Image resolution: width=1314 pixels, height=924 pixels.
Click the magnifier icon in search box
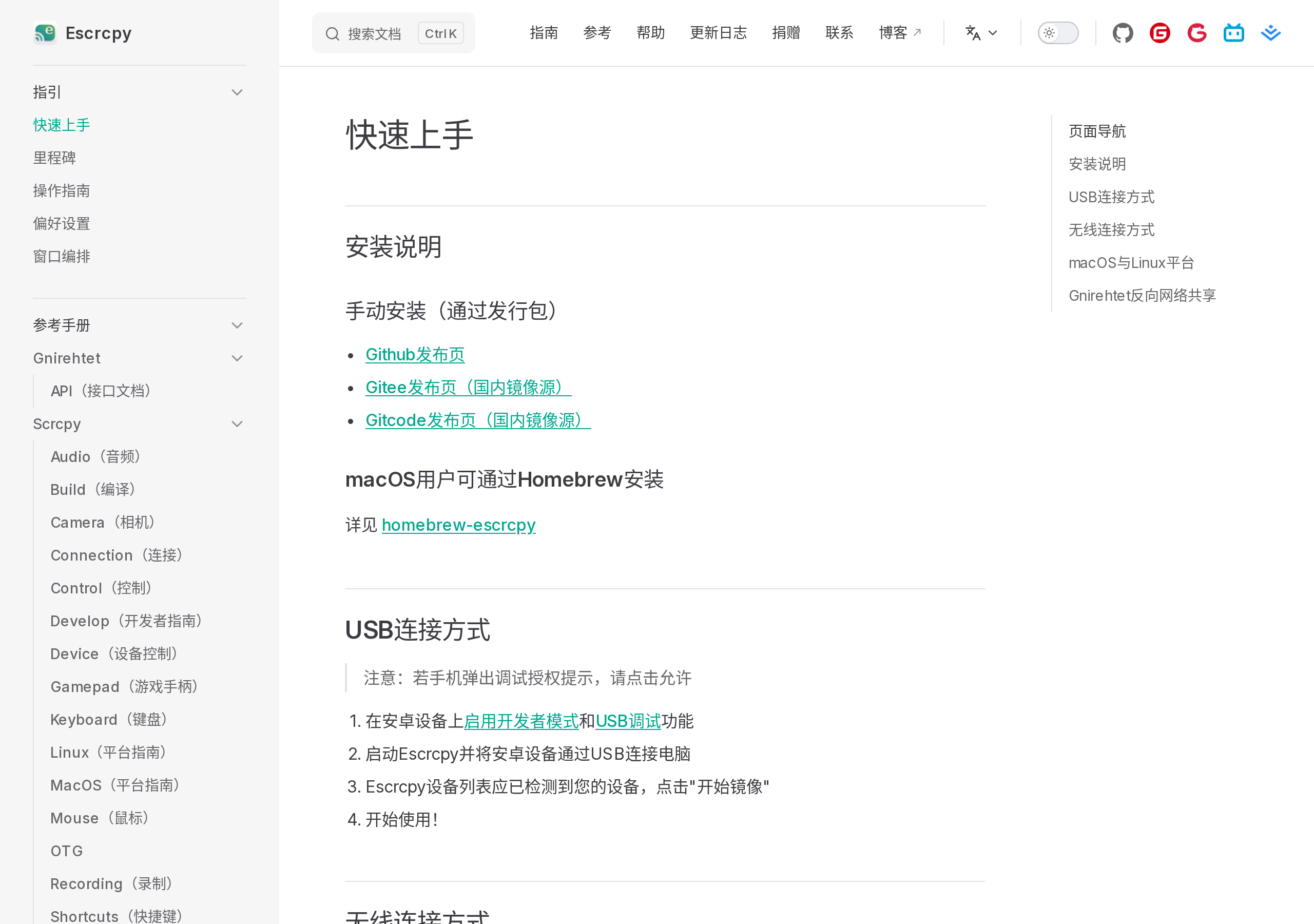[x=333, y=34]
